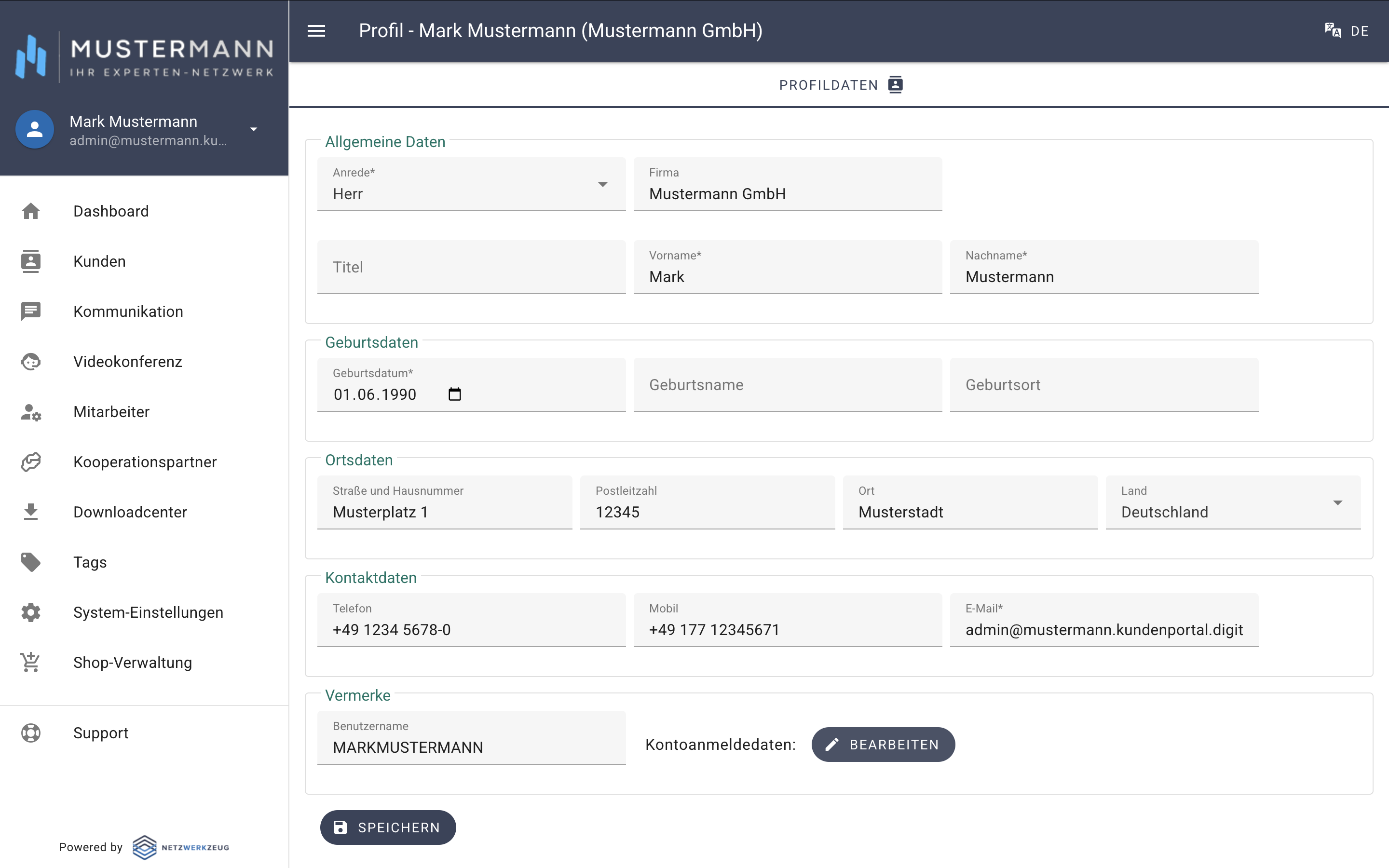Click the Profildaten contact card icon
The width and height of the screenshot is (1389, 868).
point(896,85)
